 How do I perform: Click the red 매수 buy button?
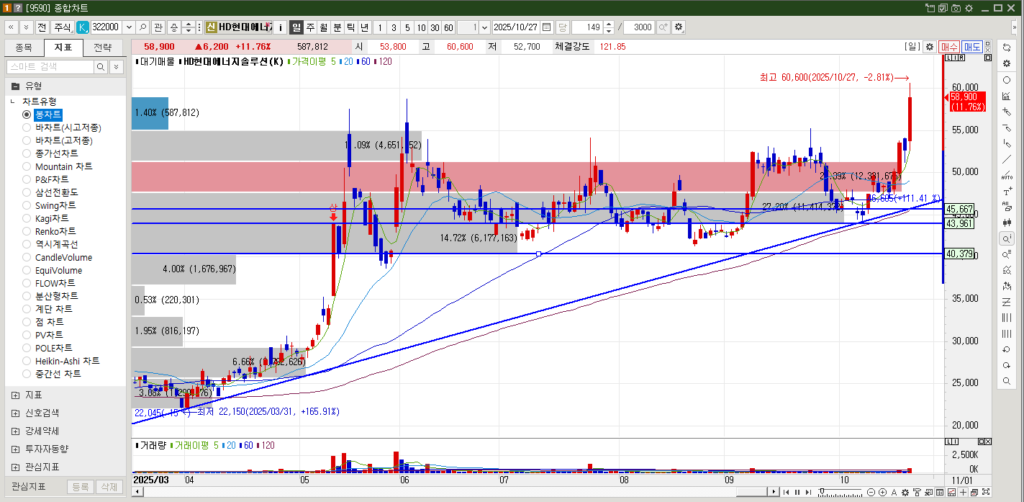pos(949,46)
